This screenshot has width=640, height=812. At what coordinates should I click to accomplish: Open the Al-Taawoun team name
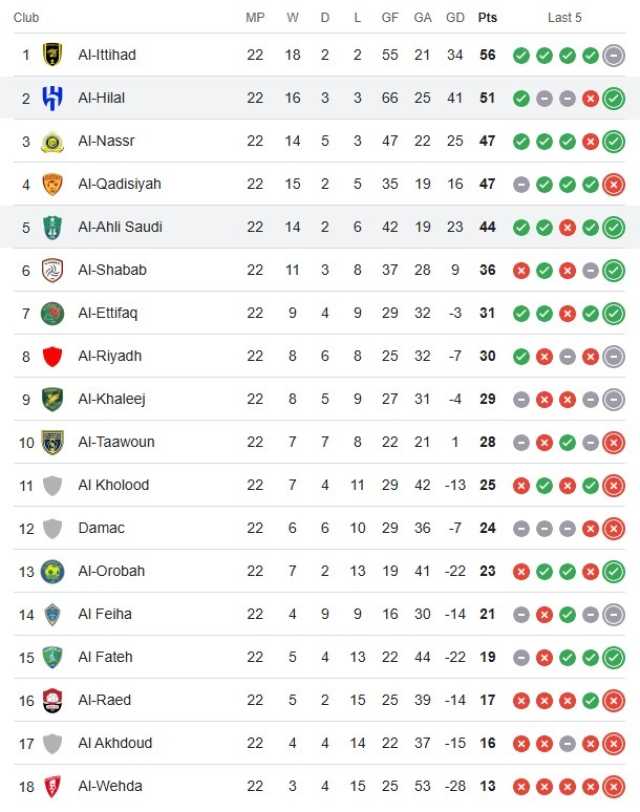[117, 442]
